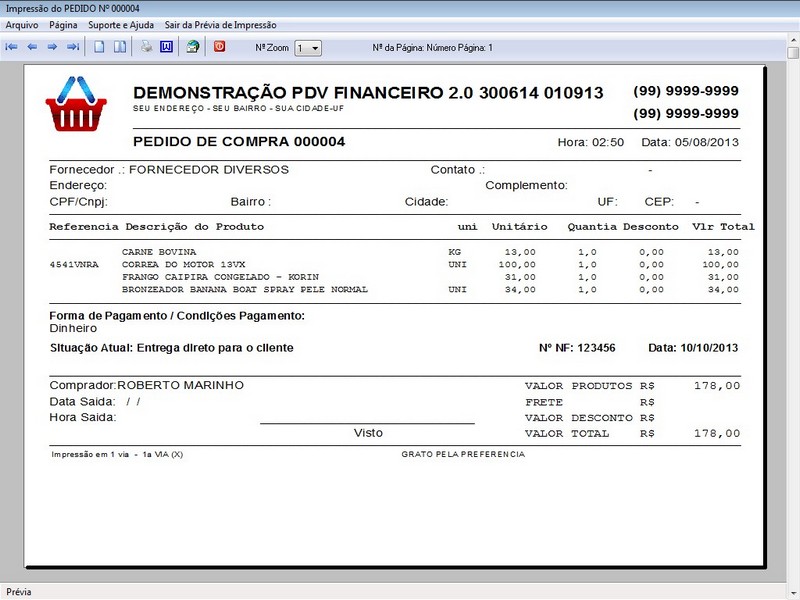
Task: Switch to two-page view icon
Action: point(119,47)
